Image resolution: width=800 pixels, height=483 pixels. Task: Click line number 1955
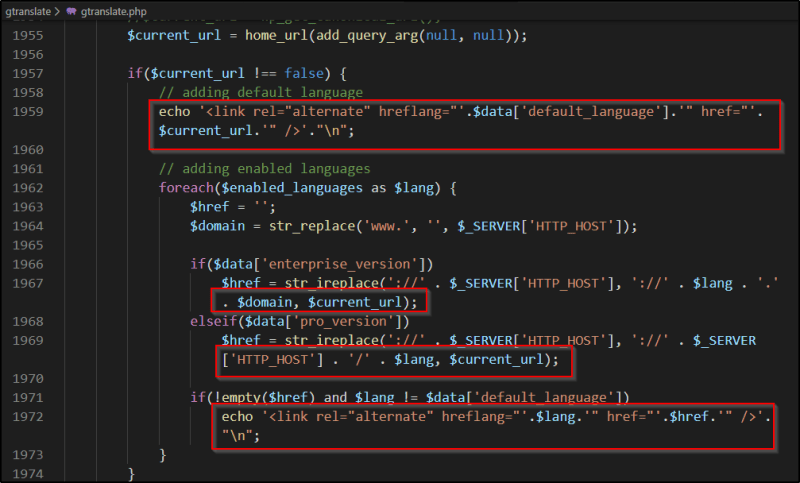click(x=28, y=35)
